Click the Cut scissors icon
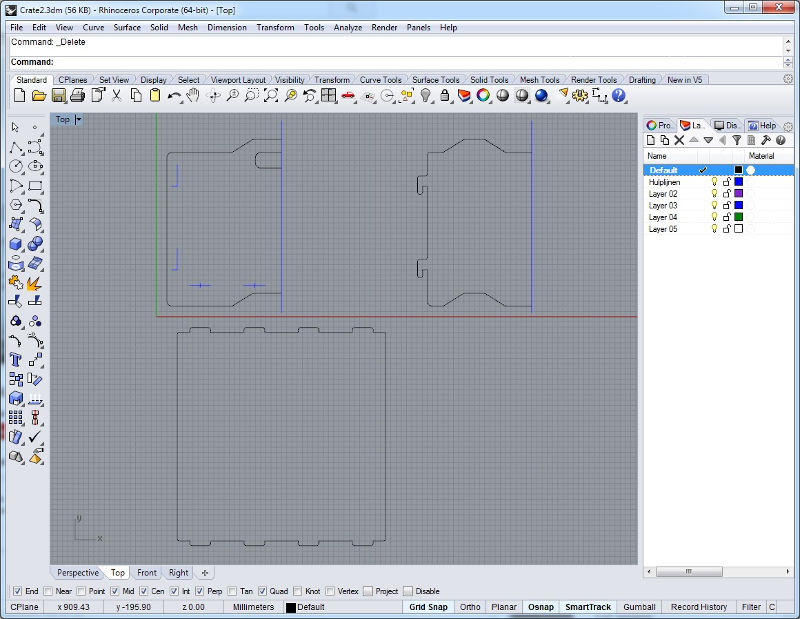800x619 pixels. pyautogui.click(x=117, y=95)
